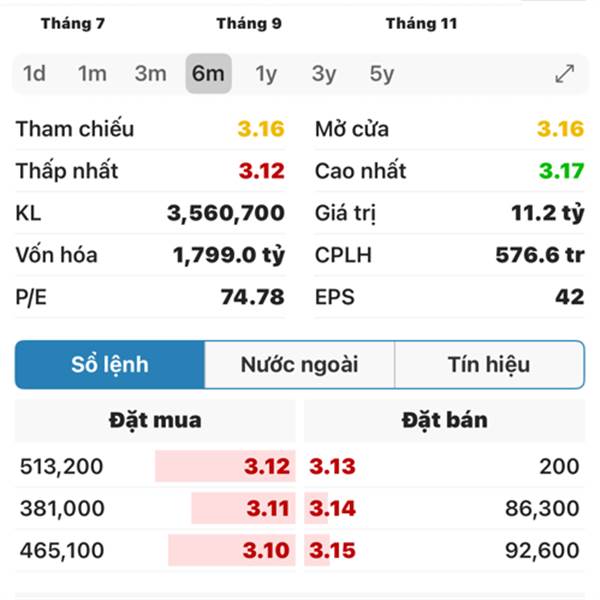Tap bid price 3.12 in Đặt mua
The height and width of the screenshot is (600, 600).
[x=267, y=466]
